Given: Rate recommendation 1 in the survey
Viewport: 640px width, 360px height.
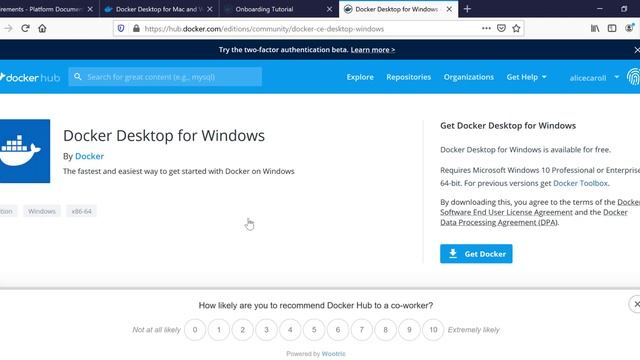Looking at the screenshot, I should tap(219, 330).
